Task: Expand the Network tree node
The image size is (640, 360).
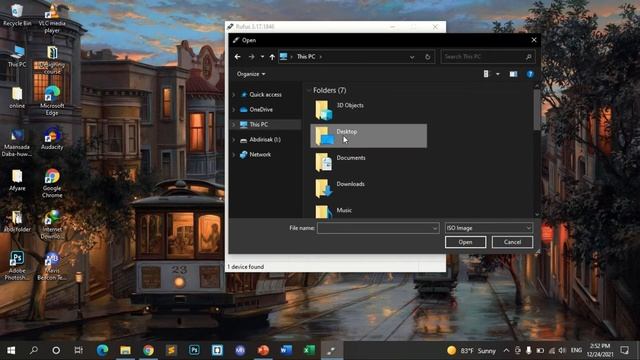Action: (x=234, y=155)
